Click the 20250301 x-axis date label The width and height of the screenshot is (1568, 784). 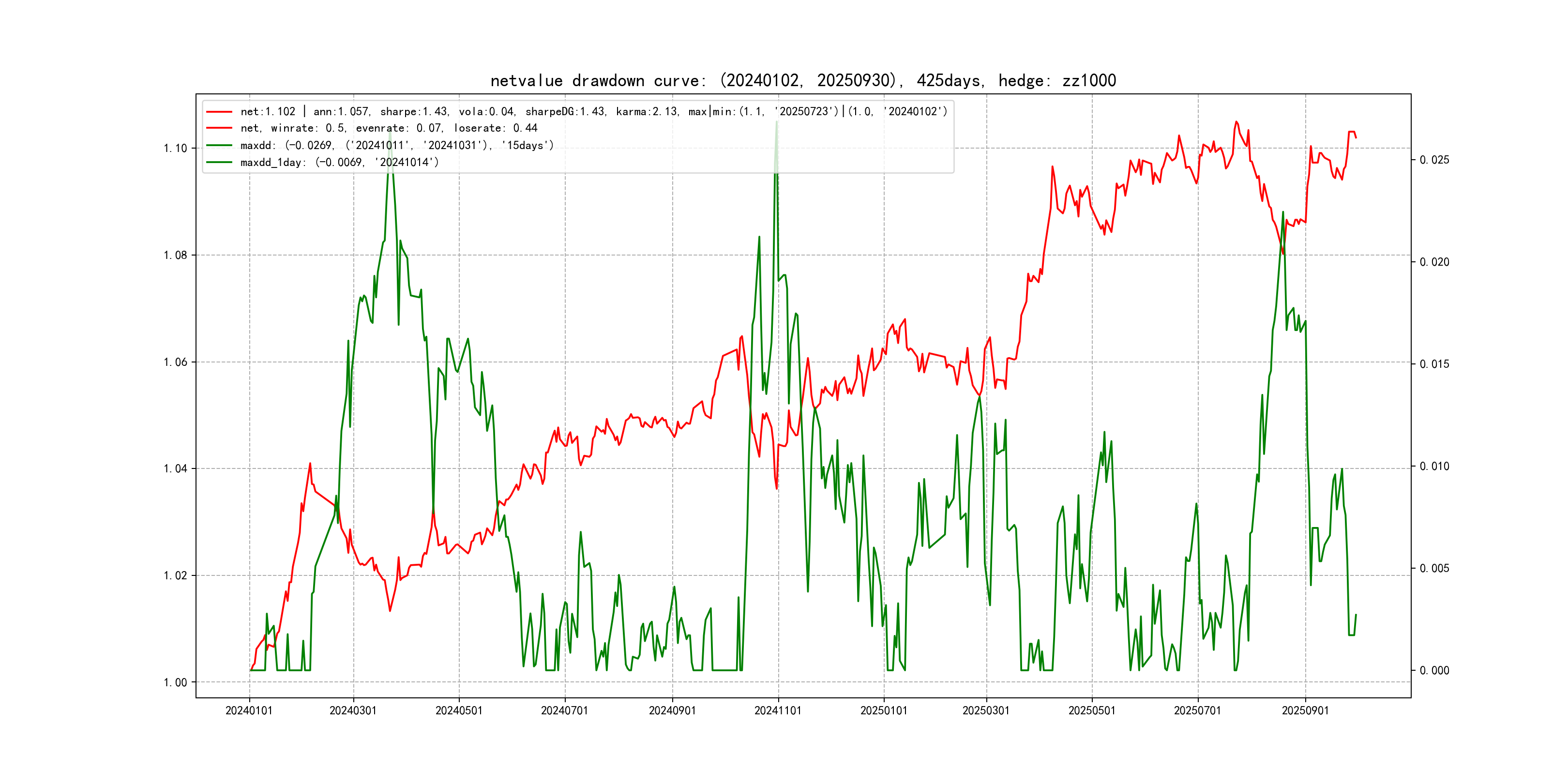[x=986, y=711]
